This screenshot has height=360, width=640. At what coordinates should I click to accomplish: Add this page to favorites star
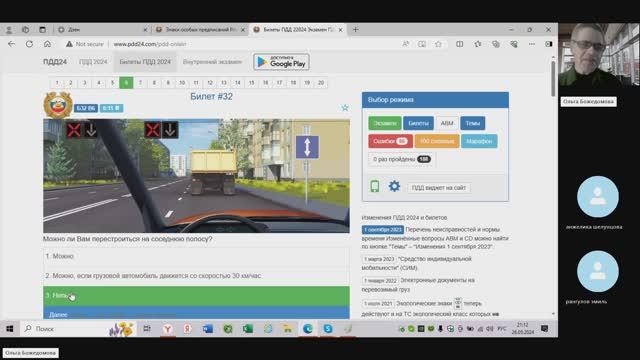438,44
